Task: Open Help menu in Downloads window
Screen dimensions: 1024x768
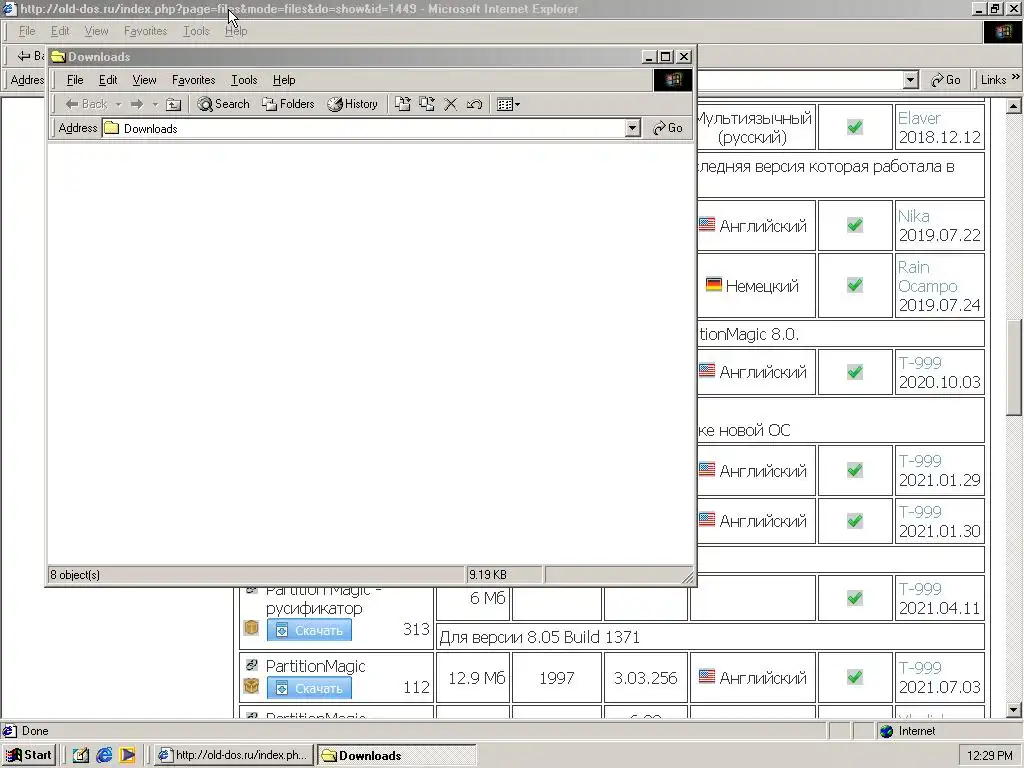Action: (284, 80)
